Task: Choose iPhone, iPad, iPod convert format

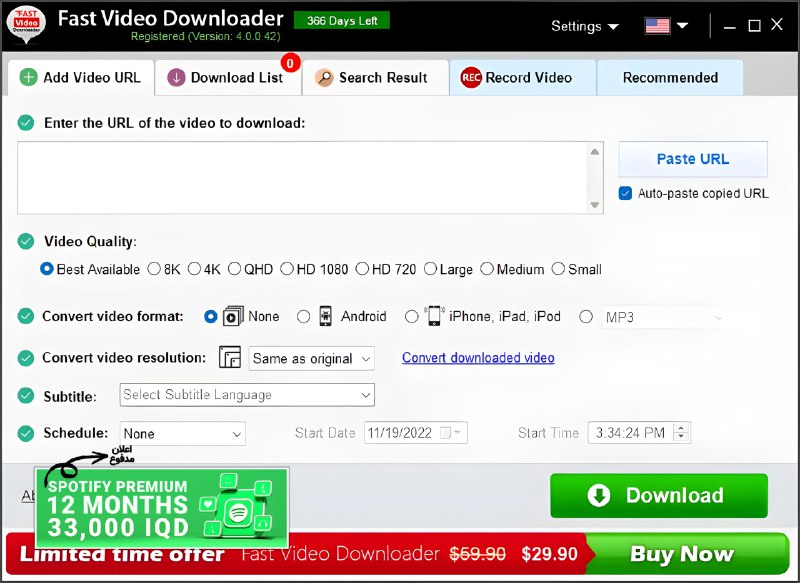Action: click(x=412, y=317)
